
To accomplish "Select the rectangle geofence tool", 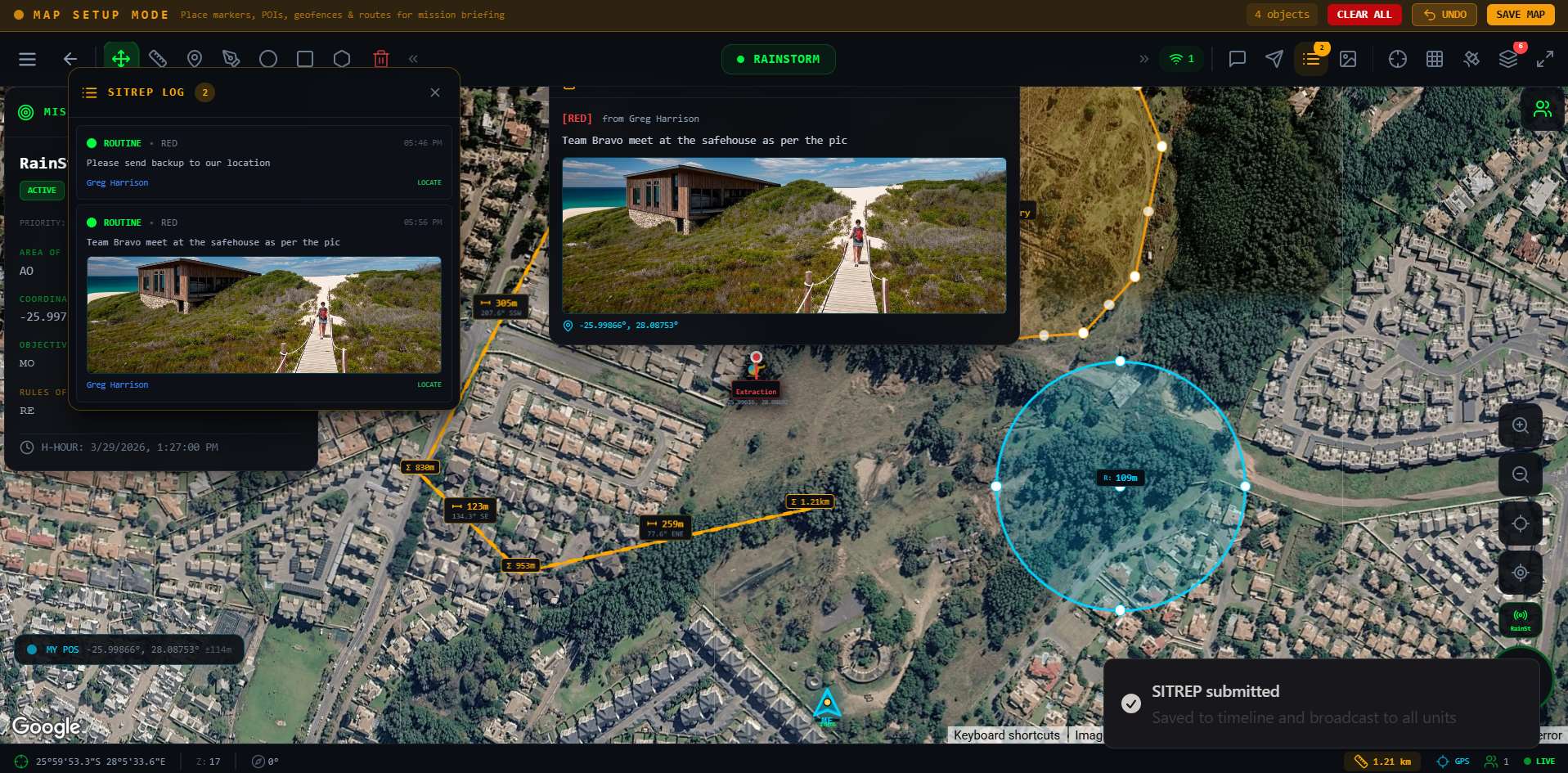I will tap(305, 59).
